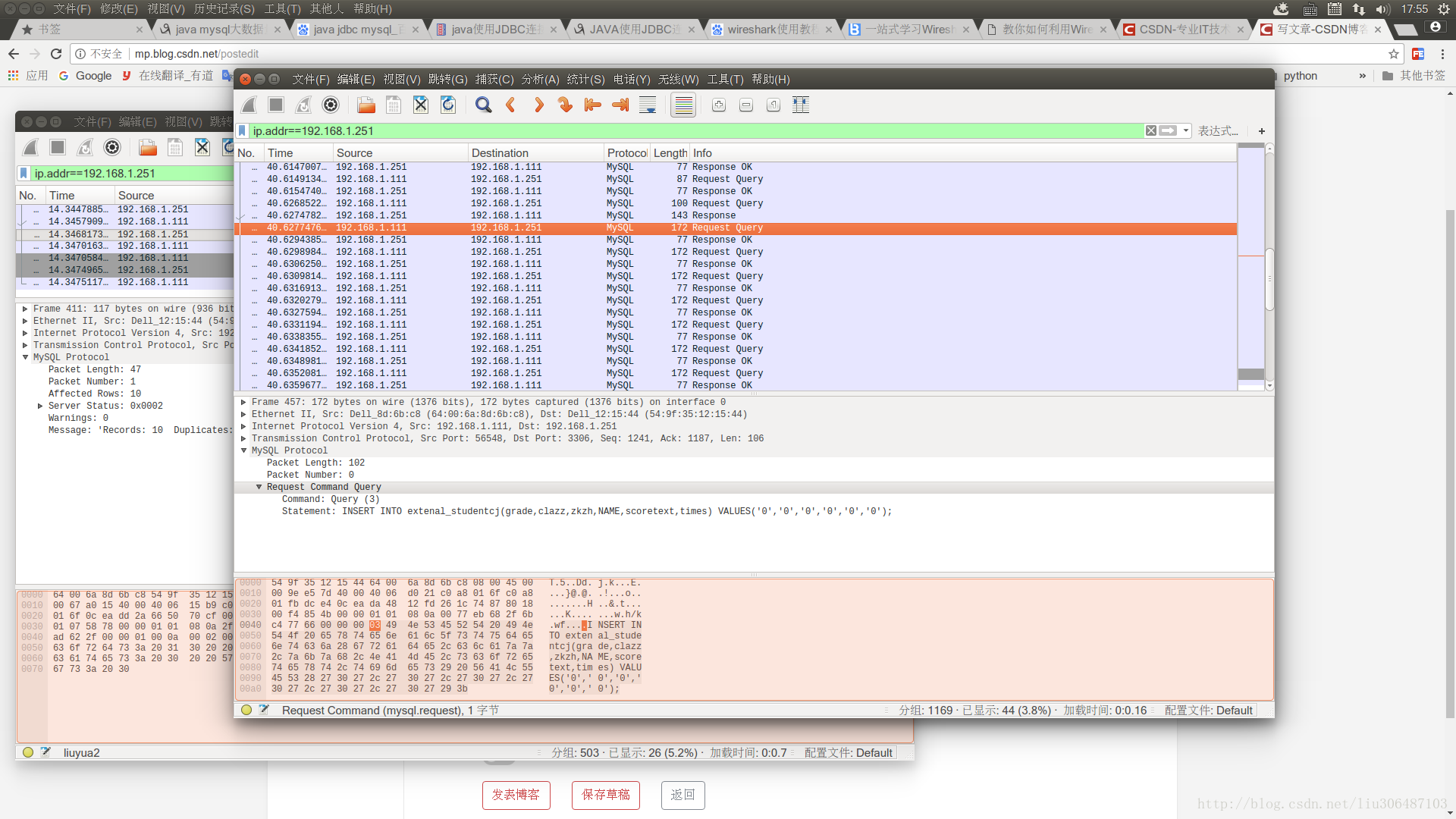This screenshot has height=819, width=1456.
Task: Open the 文件(F) menu in front Wireshark
Action: pyautogui.click(x=311, y=80)
